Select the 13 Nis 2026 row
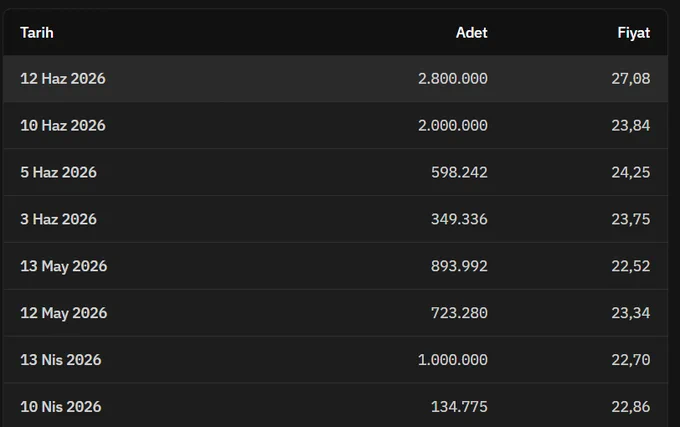The height and width of the screenshot is (427, 680). click(x=335, y=359)
